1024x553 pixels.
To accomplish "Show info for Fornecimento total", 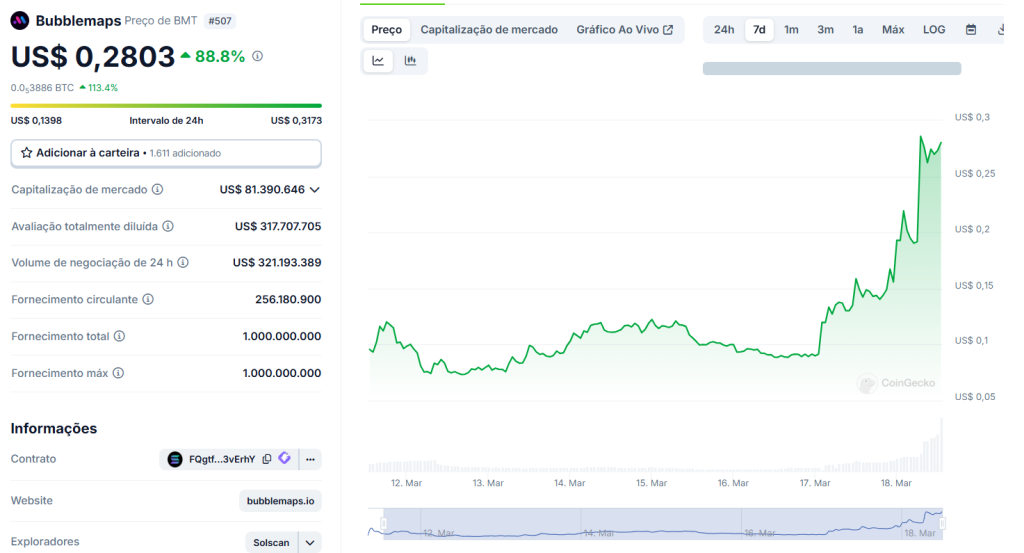I will 120,336.
